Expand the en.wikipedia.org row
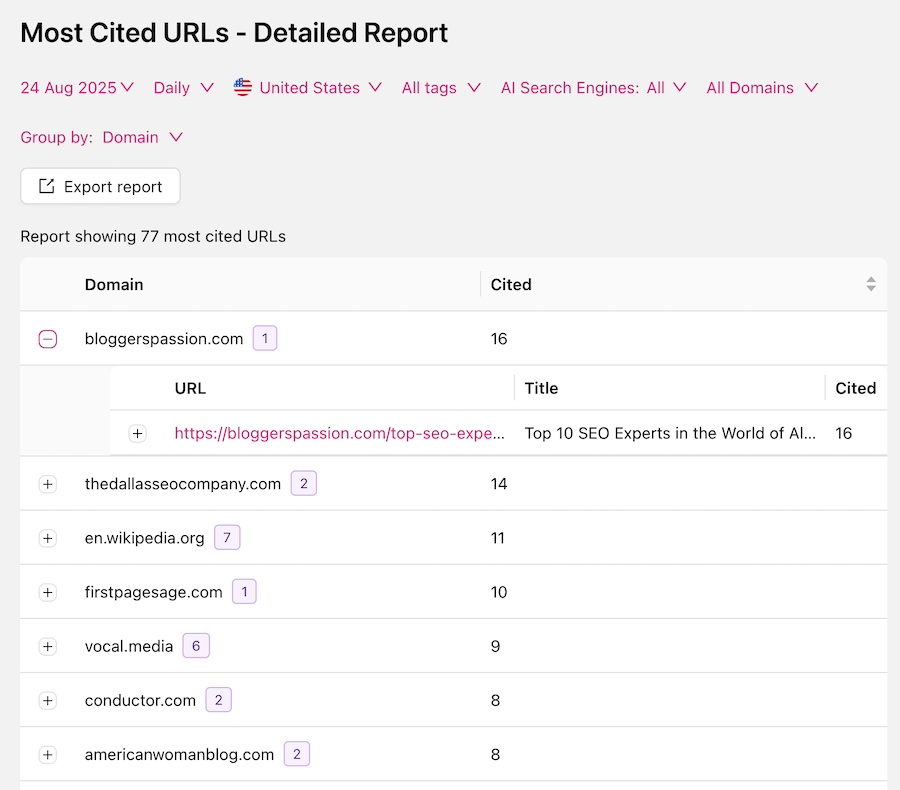 (48, 538)
